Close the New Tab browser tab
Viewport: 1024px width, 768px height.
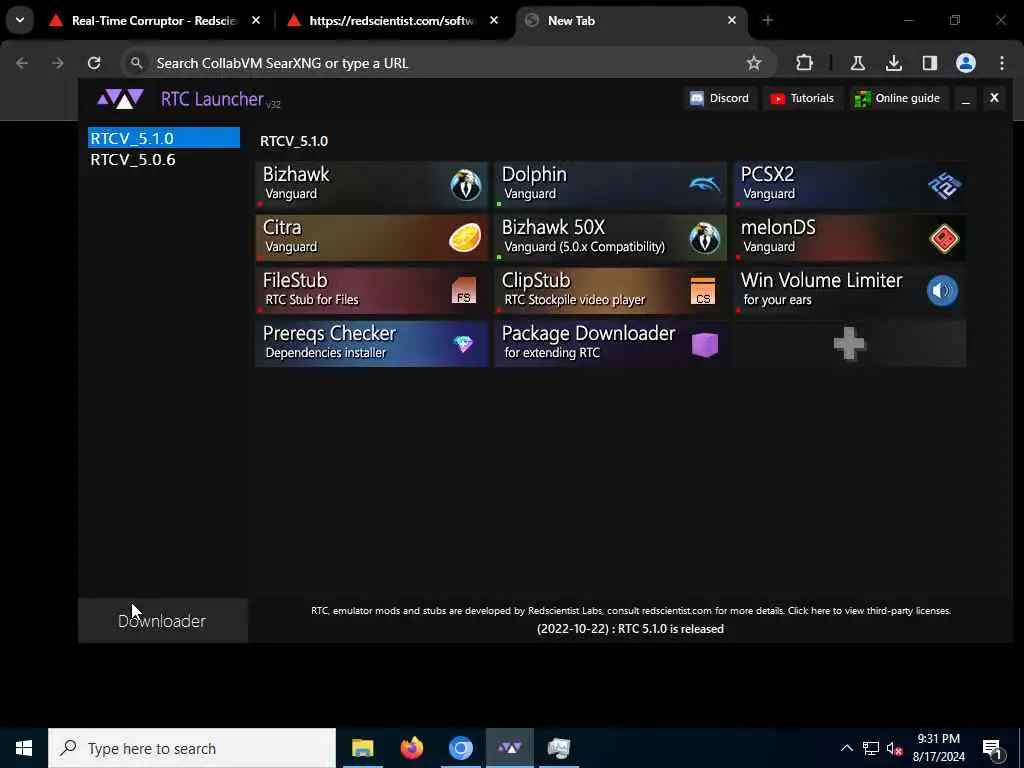(731, 21)
